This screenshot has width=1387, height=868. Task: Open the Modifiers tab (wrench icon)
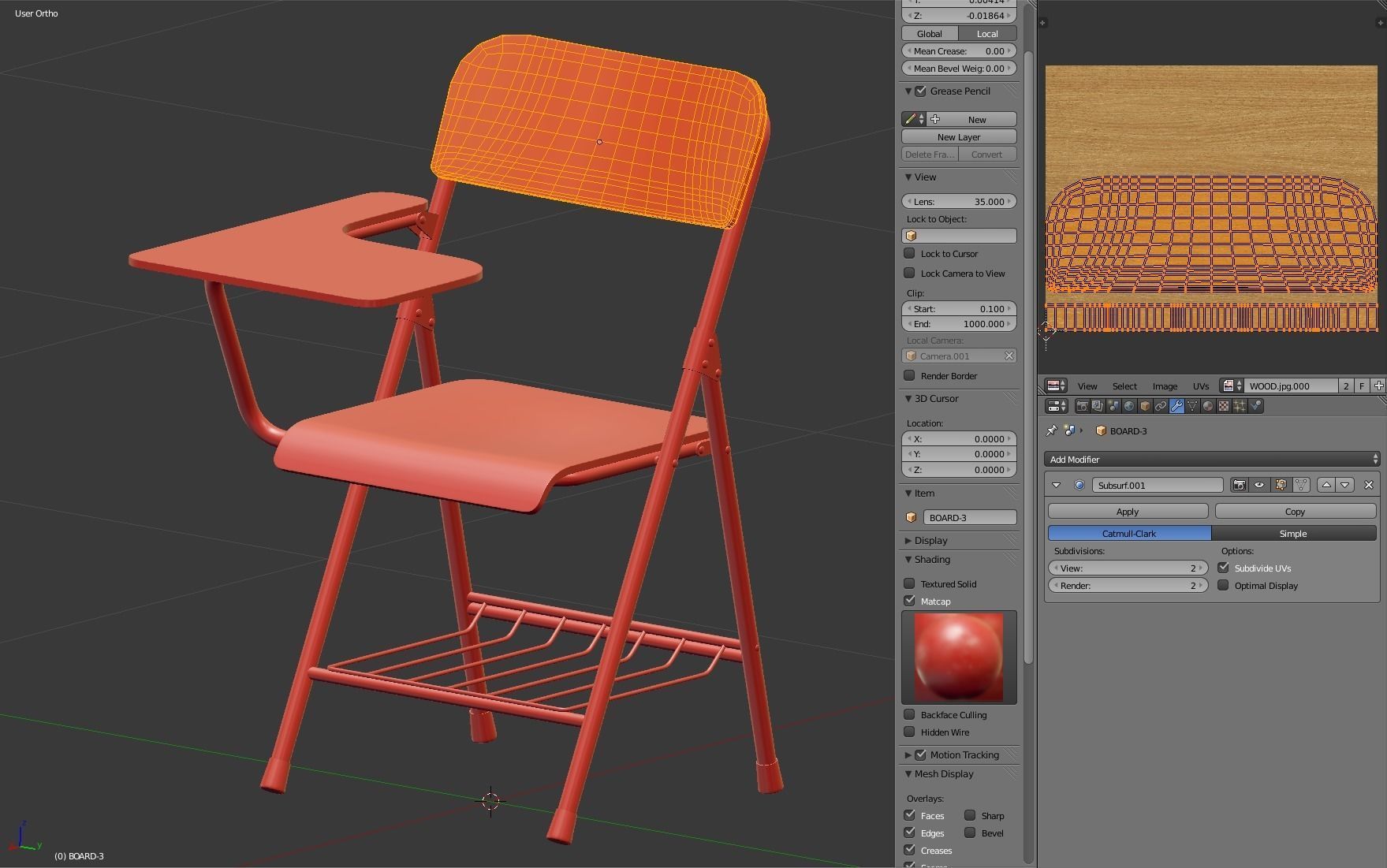[1176, 406]
